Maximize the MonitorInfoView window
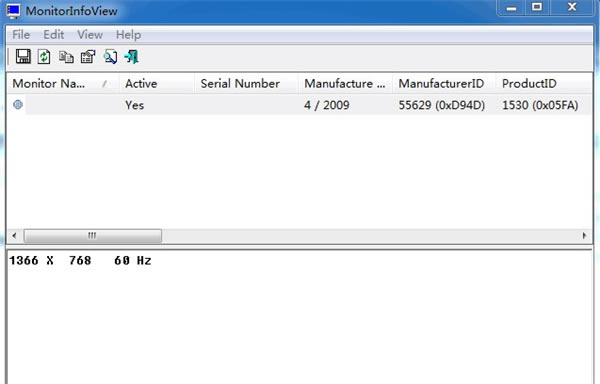 tap(537, 8)
